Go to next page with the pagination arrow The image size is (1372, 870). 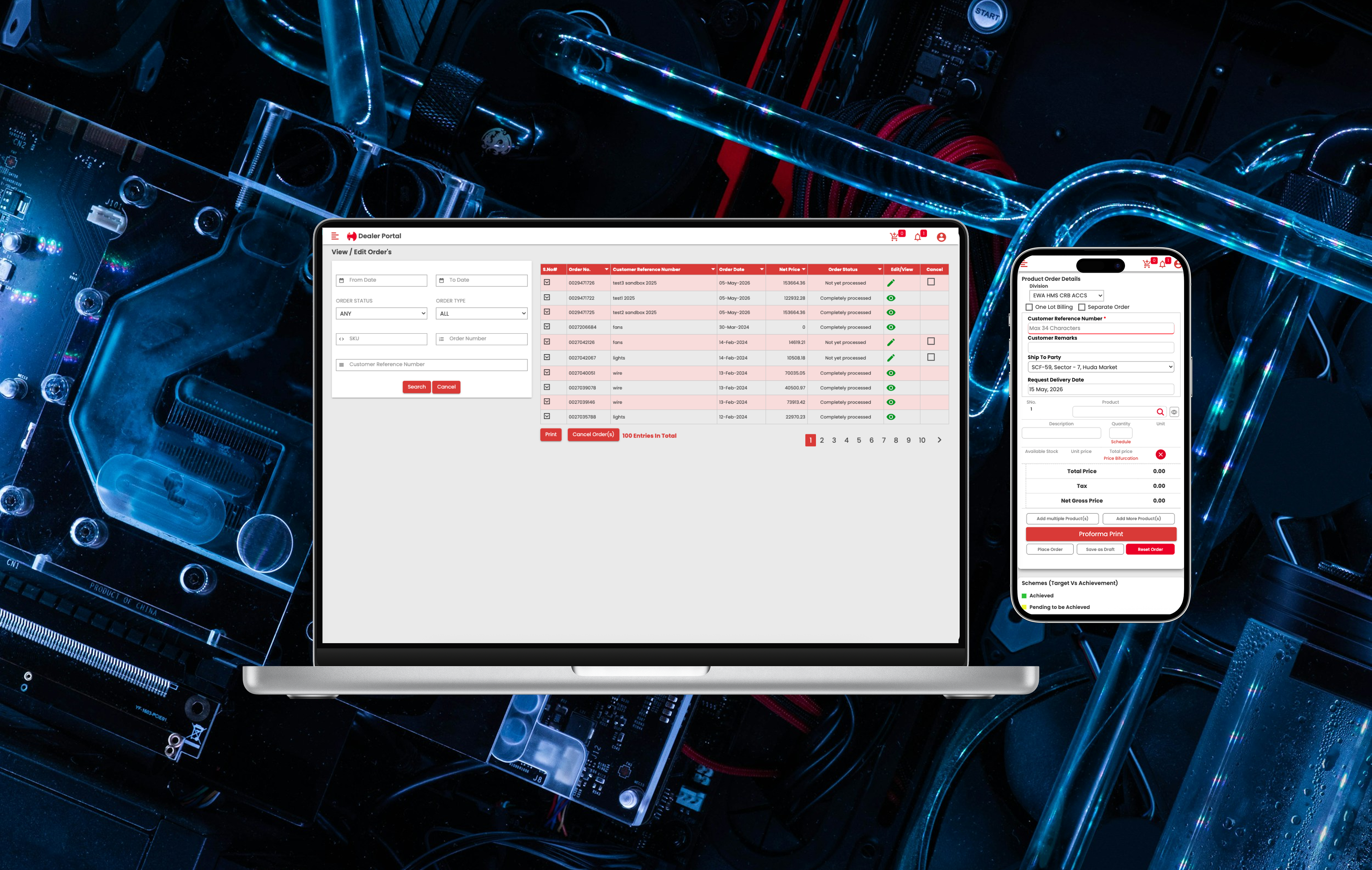pyautogui.click(x=939, y=440)
